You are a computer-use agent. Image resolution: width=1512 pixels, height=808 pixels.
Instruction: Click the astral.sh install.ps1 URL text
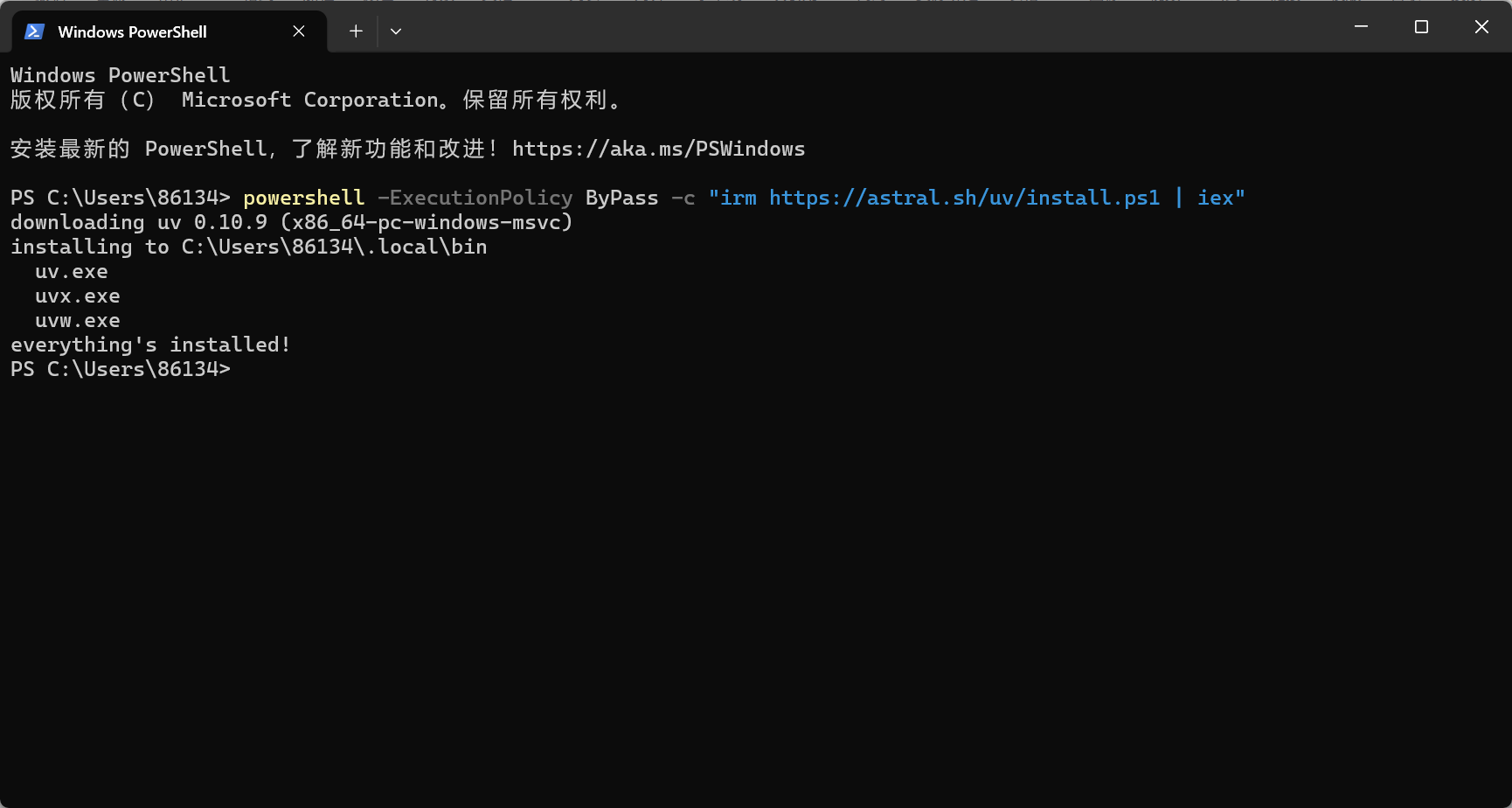coord(964,198)
